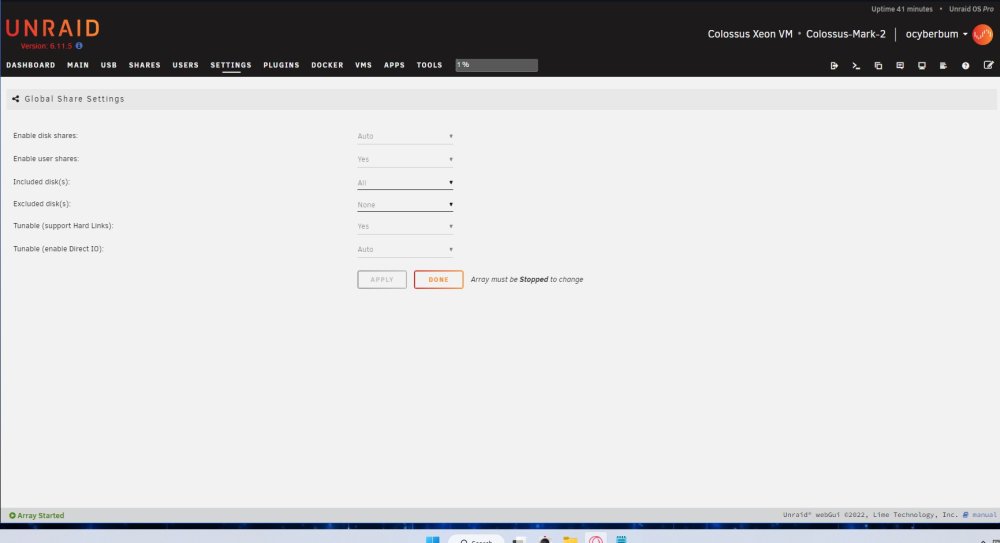The width and height of the screenshot is (1000, 543).
Task: Open the ocyberbum user dropdown
Action: [x=936, y=34]
